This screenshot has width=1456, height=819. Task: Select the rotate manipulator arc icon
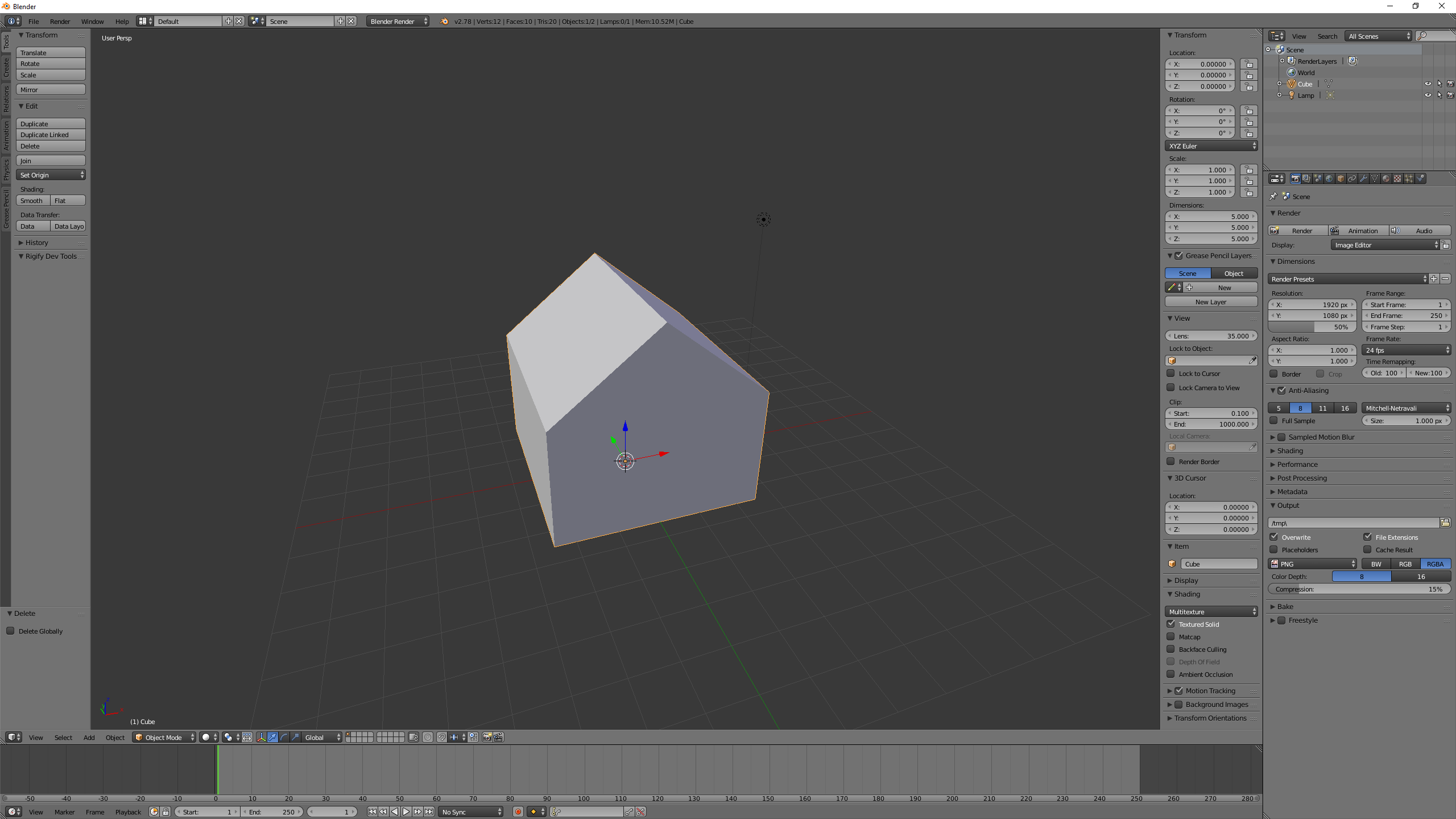(284, 737)
